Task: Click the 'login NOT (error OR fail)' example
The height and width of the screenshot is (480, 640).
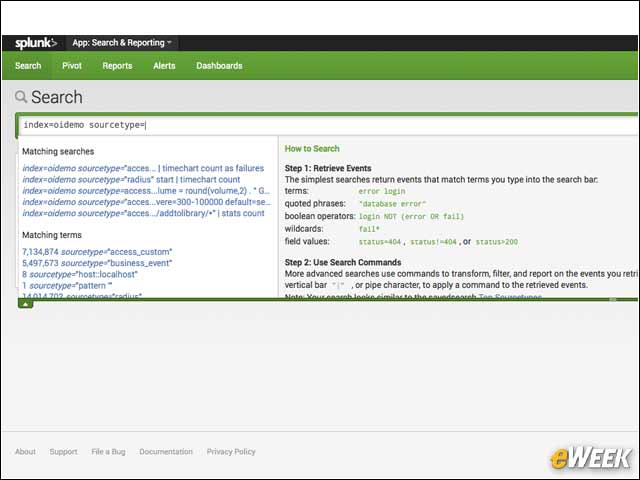Action: tap(411, 216)
